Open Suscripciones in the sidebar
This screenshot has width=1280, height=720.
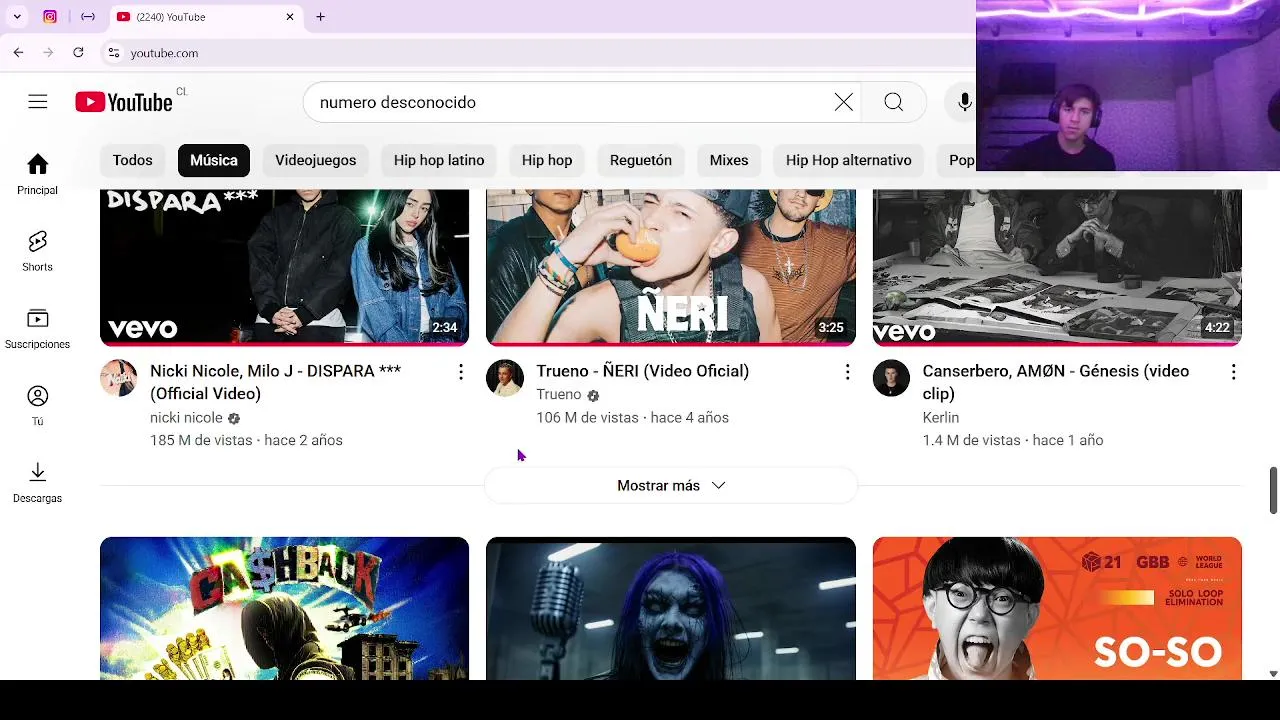pos(38,328)
